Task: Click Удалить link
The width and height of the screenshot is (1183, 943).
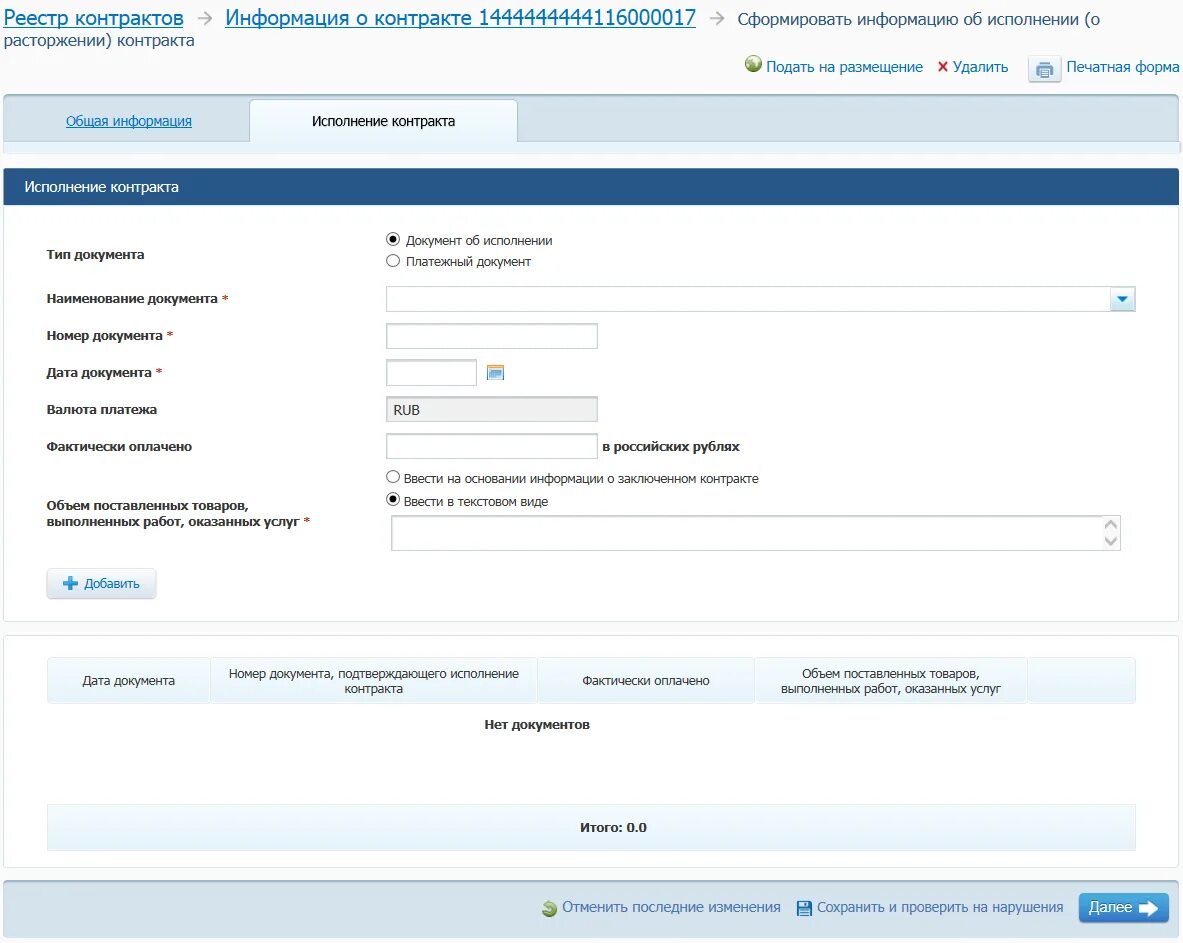Action: click(980, 67)
